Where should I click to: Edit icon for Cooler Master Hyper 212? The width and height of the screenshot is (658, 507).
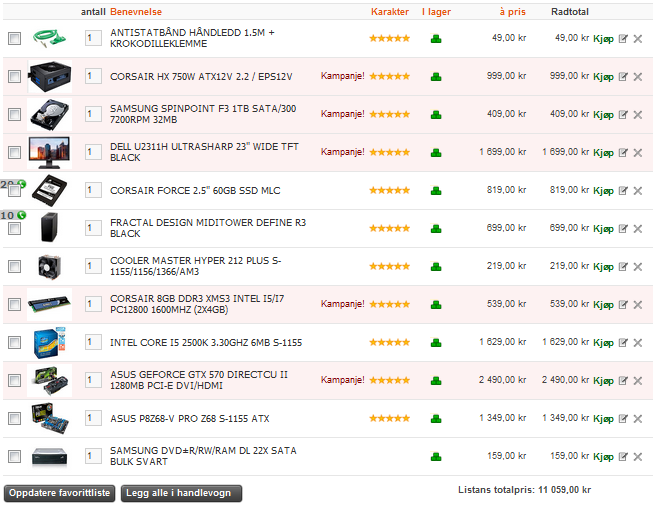coord(623,267)
